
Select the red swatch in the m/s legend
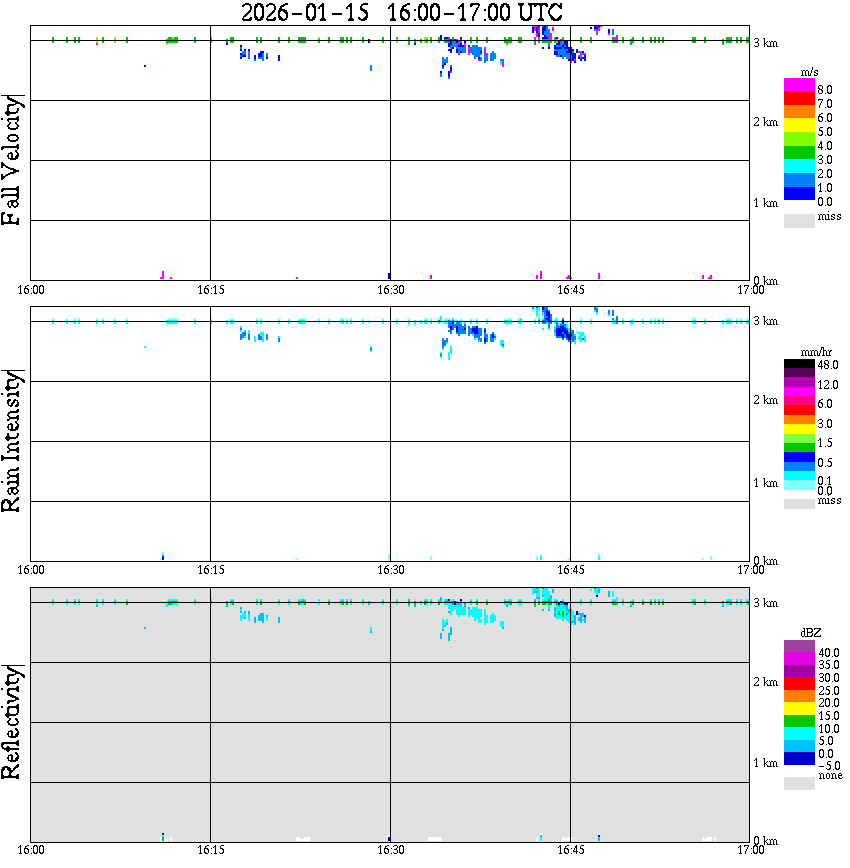pyautogui.click(x=799, y=99)
